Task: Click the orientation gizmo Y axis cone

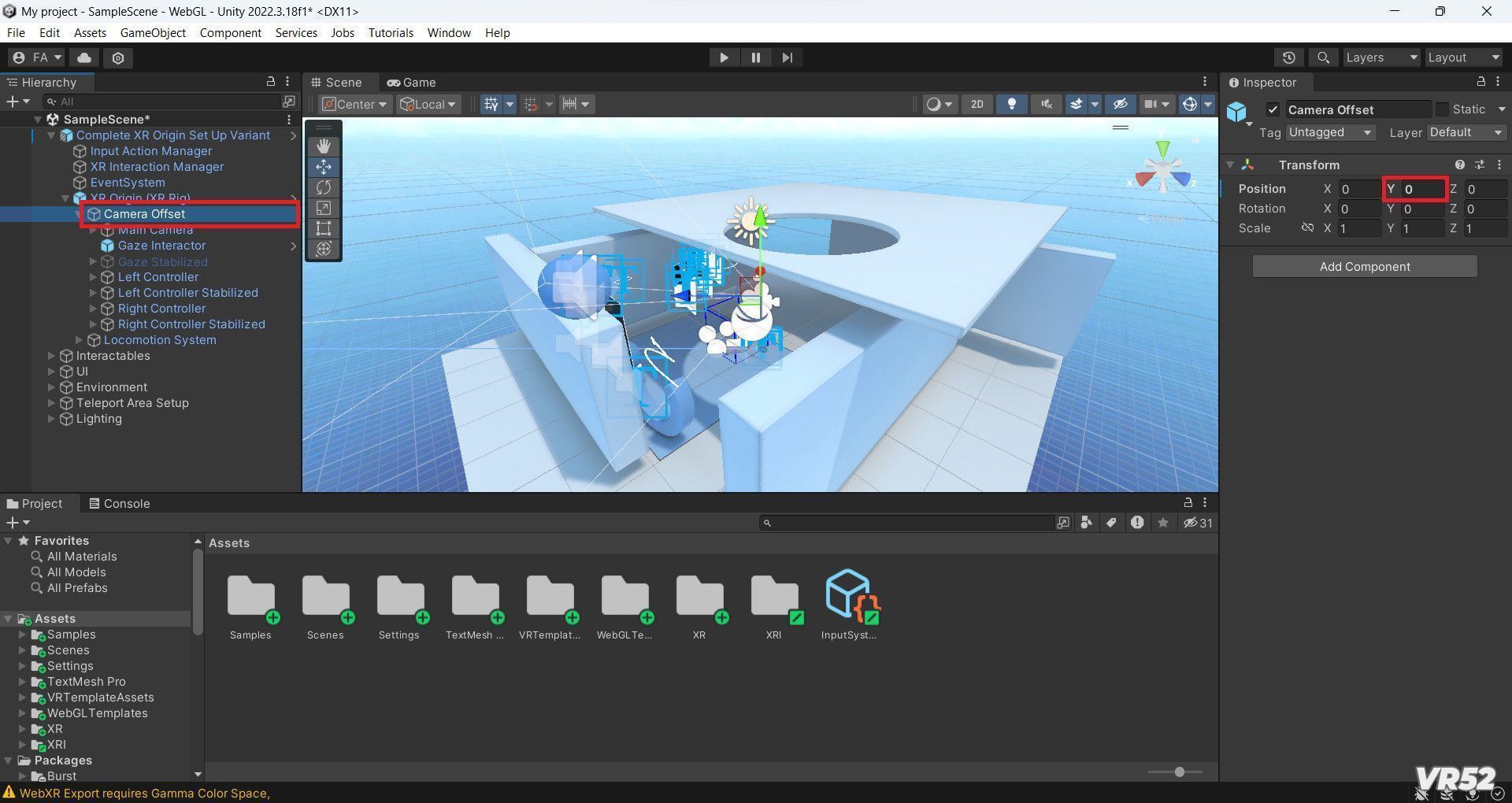Action: click(x=1163, y=149)
